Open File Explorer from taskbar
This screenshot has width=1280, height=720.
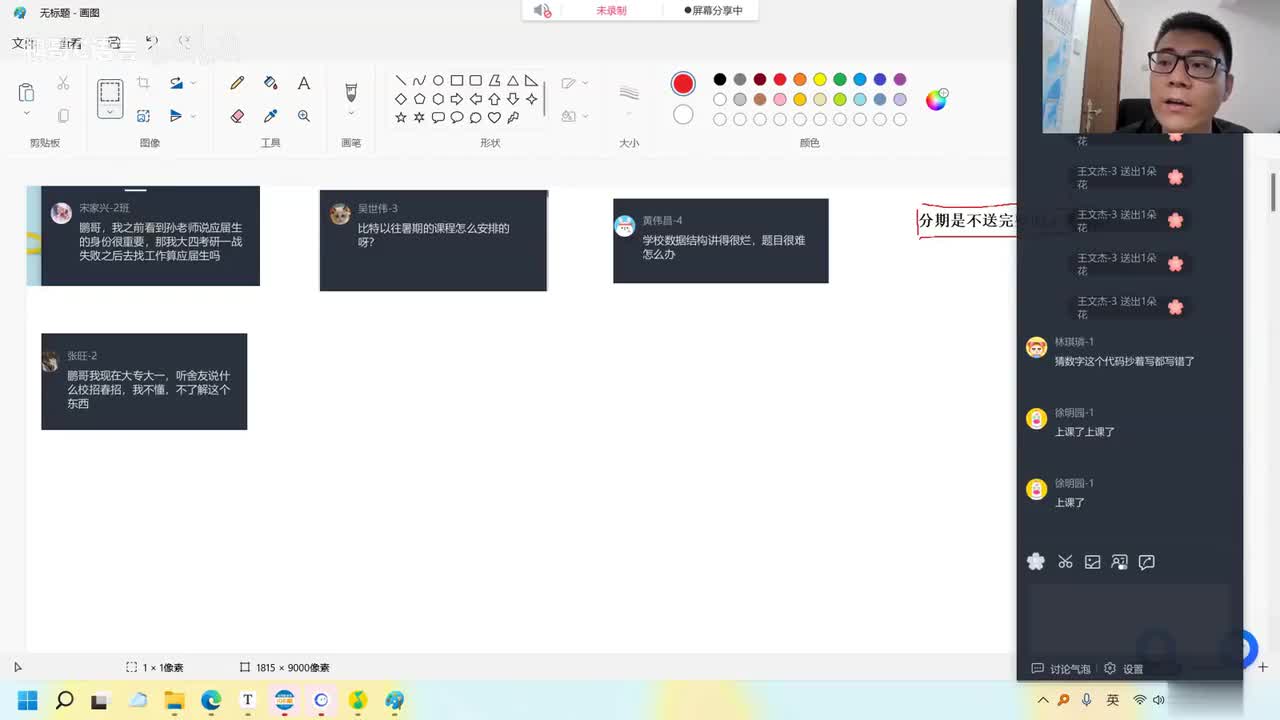174,700
